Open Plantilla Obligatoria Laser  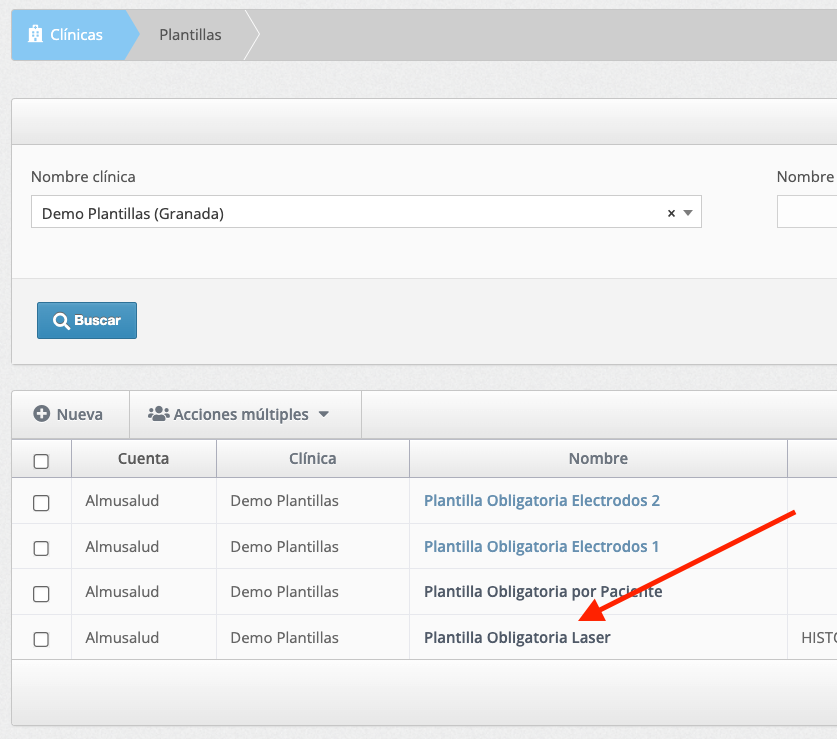(517, 638)
